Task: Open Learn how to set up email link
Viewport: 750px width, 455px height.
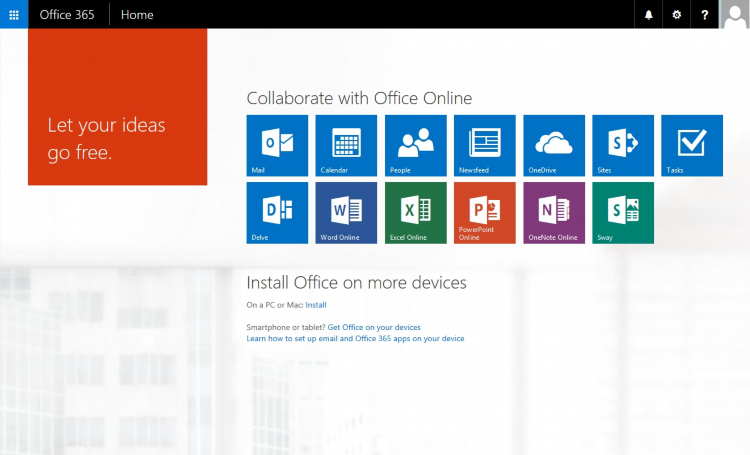Action: pyautogui.click(x=355, y=338)
